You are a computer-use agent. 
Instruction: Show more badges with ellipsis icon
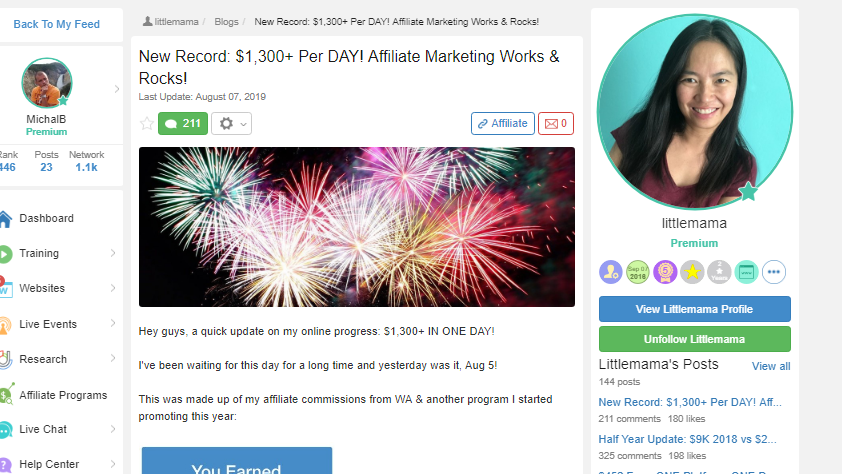pos(774,272)
